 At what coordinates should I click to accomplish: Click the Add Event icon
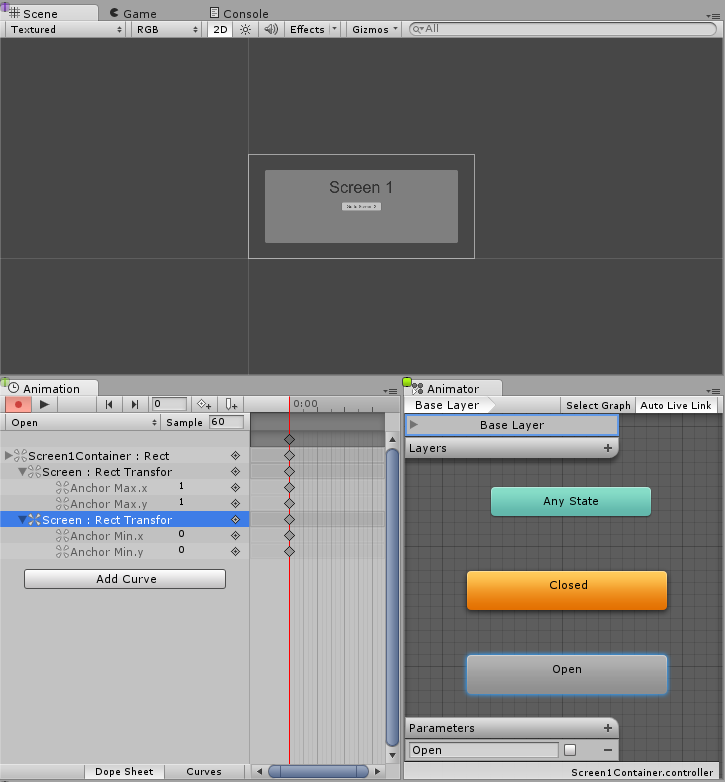pos(231,404)
